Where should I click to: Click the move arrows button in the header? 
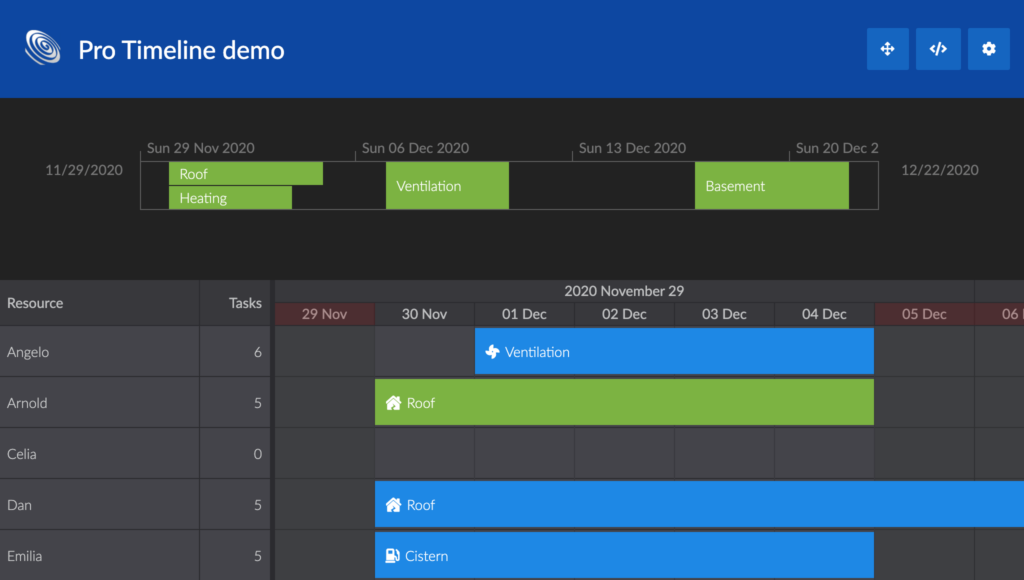click(x=888, y=48)
